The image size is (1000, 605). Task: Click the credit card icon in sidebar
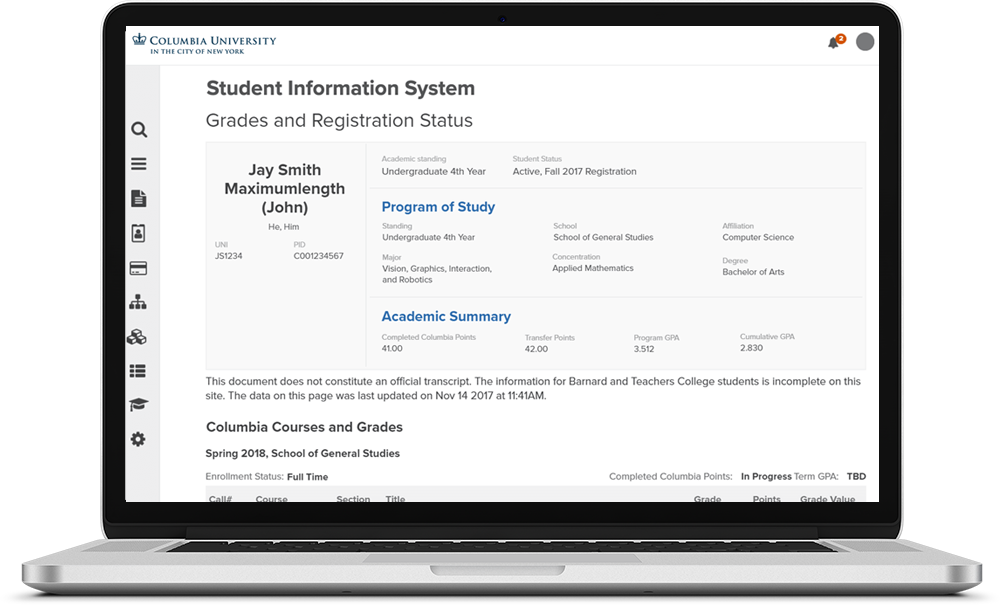coord(138,268)
